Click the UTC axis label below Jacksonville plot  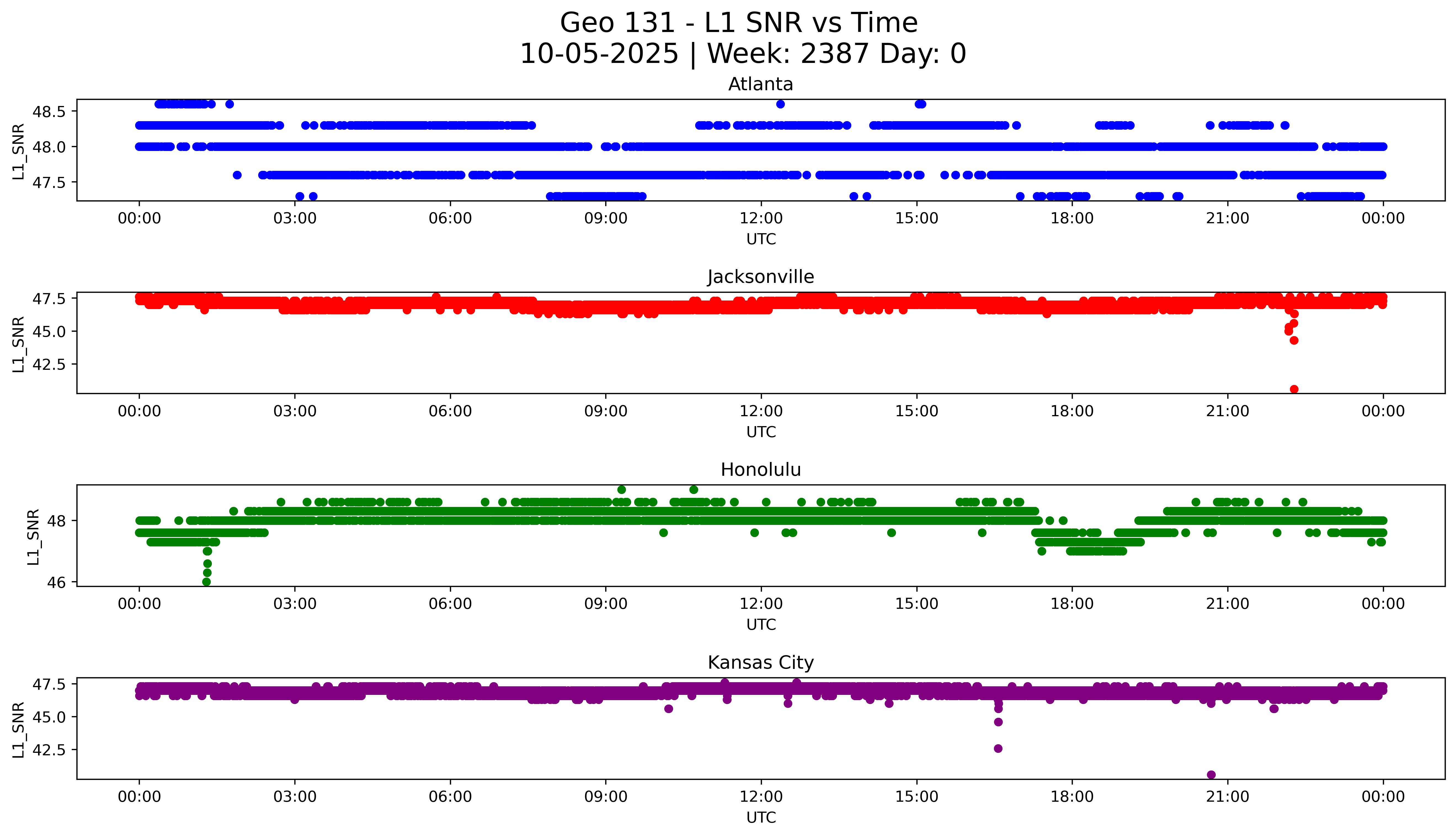point(761,432)
